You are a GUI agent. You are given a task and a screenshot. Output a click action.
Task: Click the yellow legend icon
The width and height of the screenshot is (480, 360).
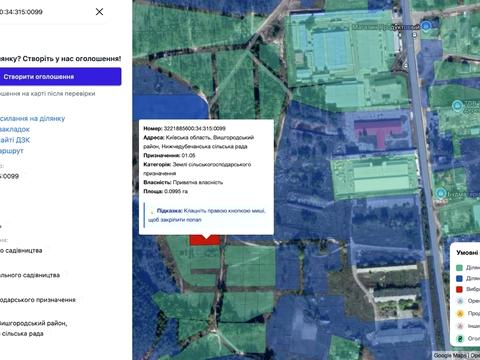click(x=460, y=313)
